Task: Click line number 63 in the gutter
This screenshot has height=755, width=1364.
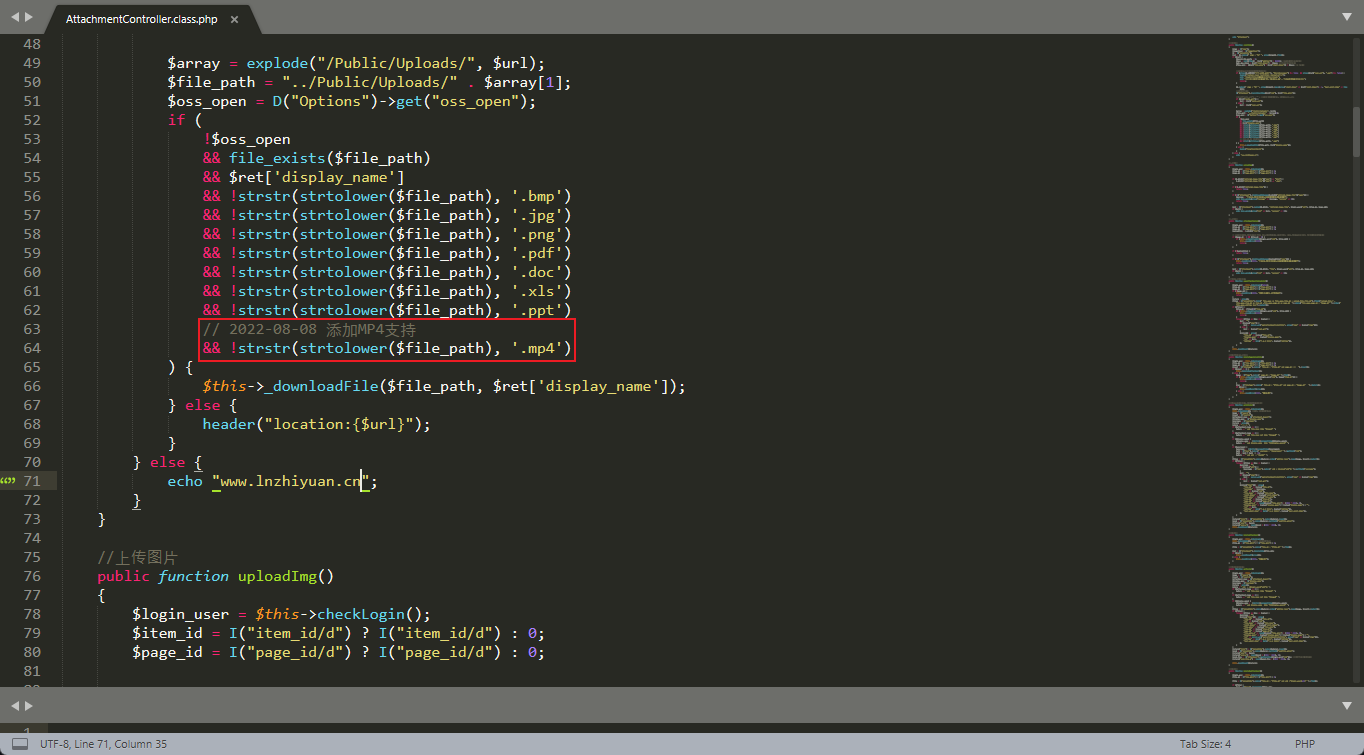Action: coord(31,329)
